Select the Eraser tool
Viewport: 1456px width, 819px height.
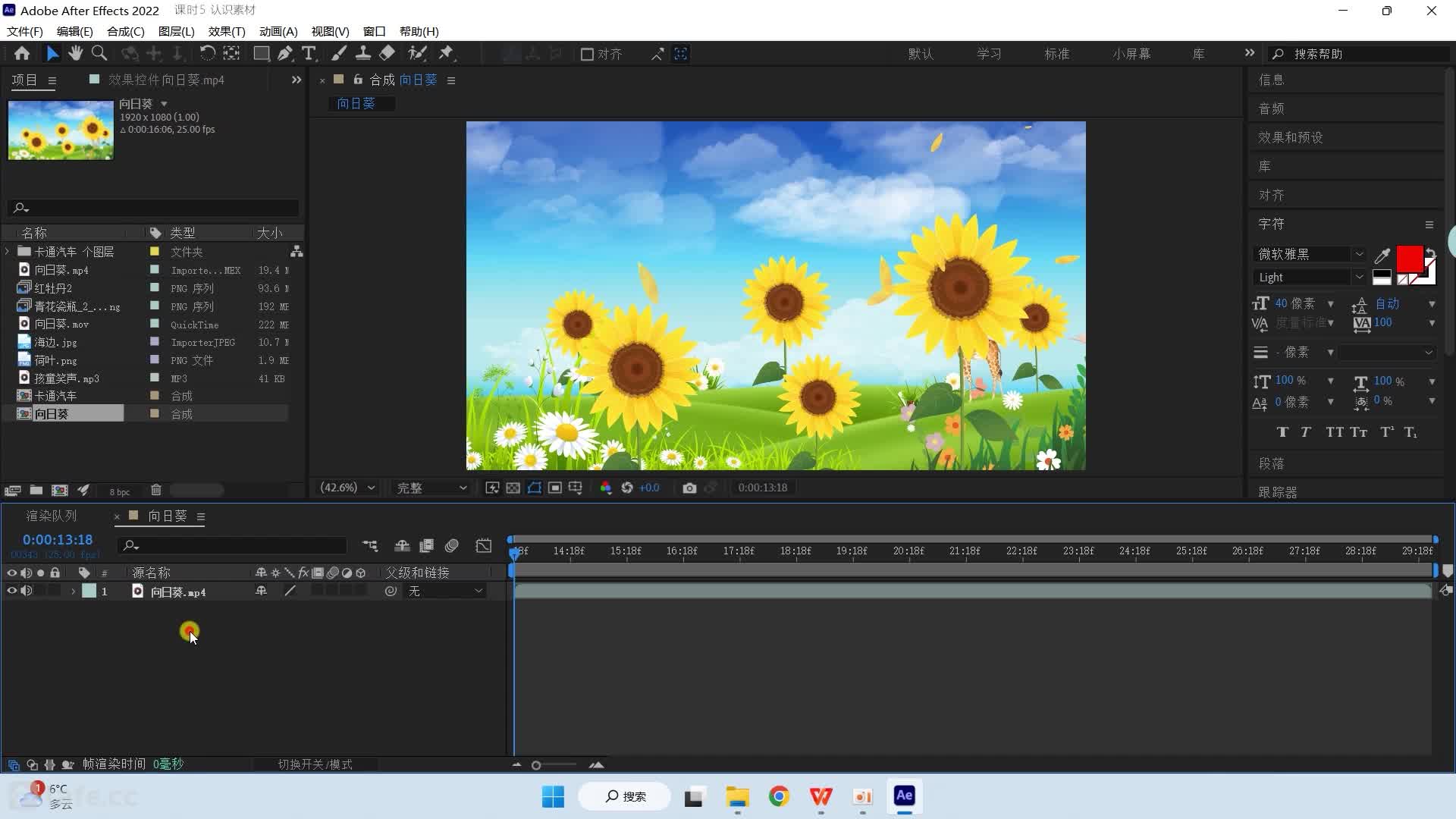coord(387,54)
